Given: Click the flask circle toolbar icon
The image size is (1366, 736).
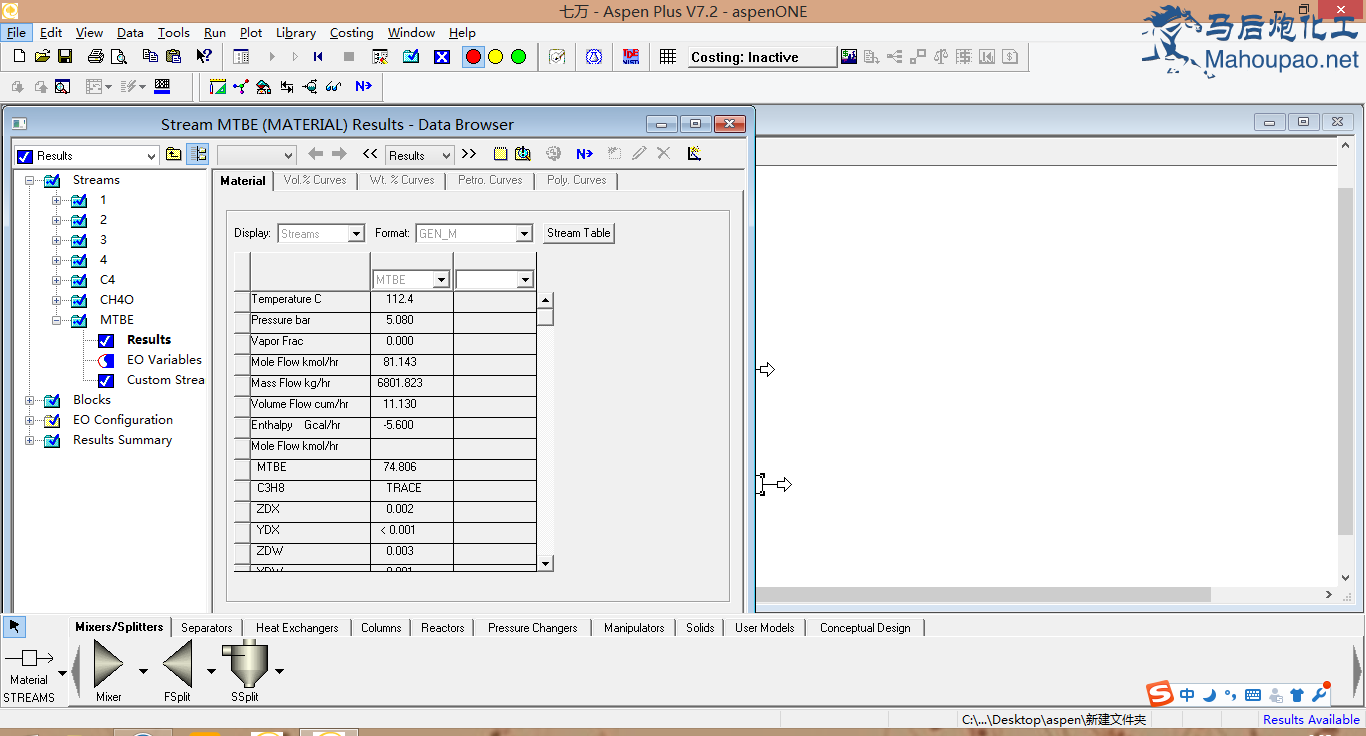Looking at the screenshot, I should [594, 57].
